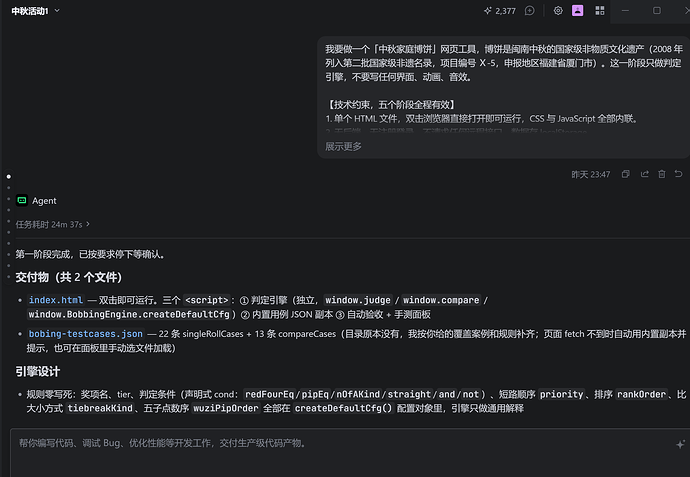Click the 引擎设计 heading
This screenshot has height=477, width=690.
click(37, 371)
